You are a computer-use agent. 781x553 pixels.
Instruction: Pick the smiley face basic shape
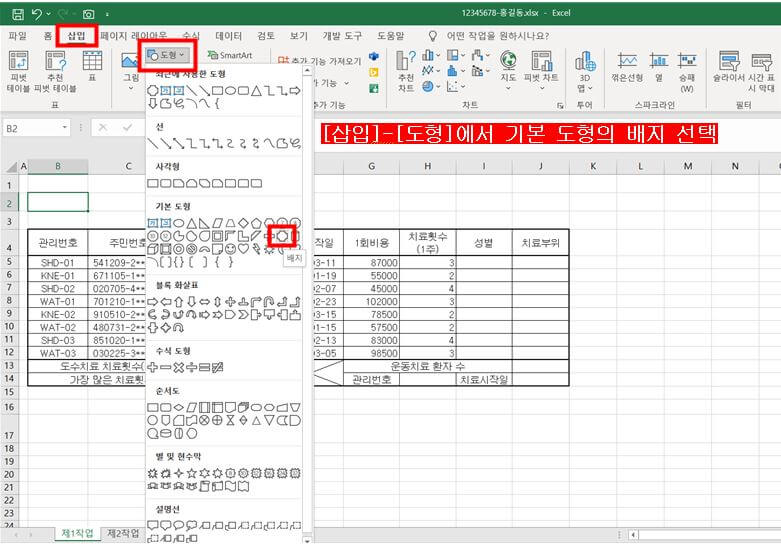(230, 249)
